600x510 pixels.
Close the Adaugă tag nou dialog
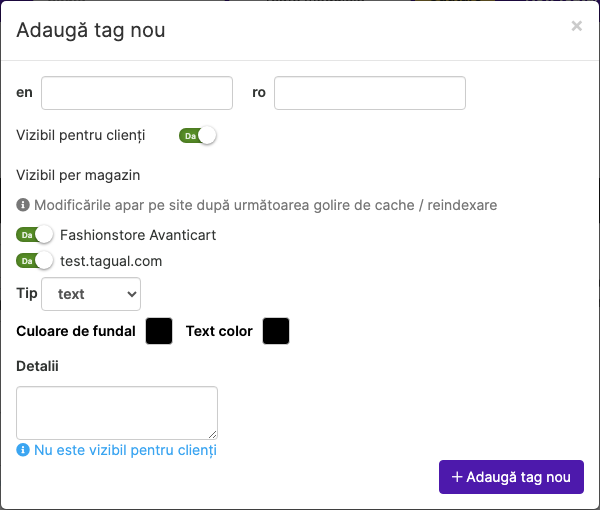(576, 26)
